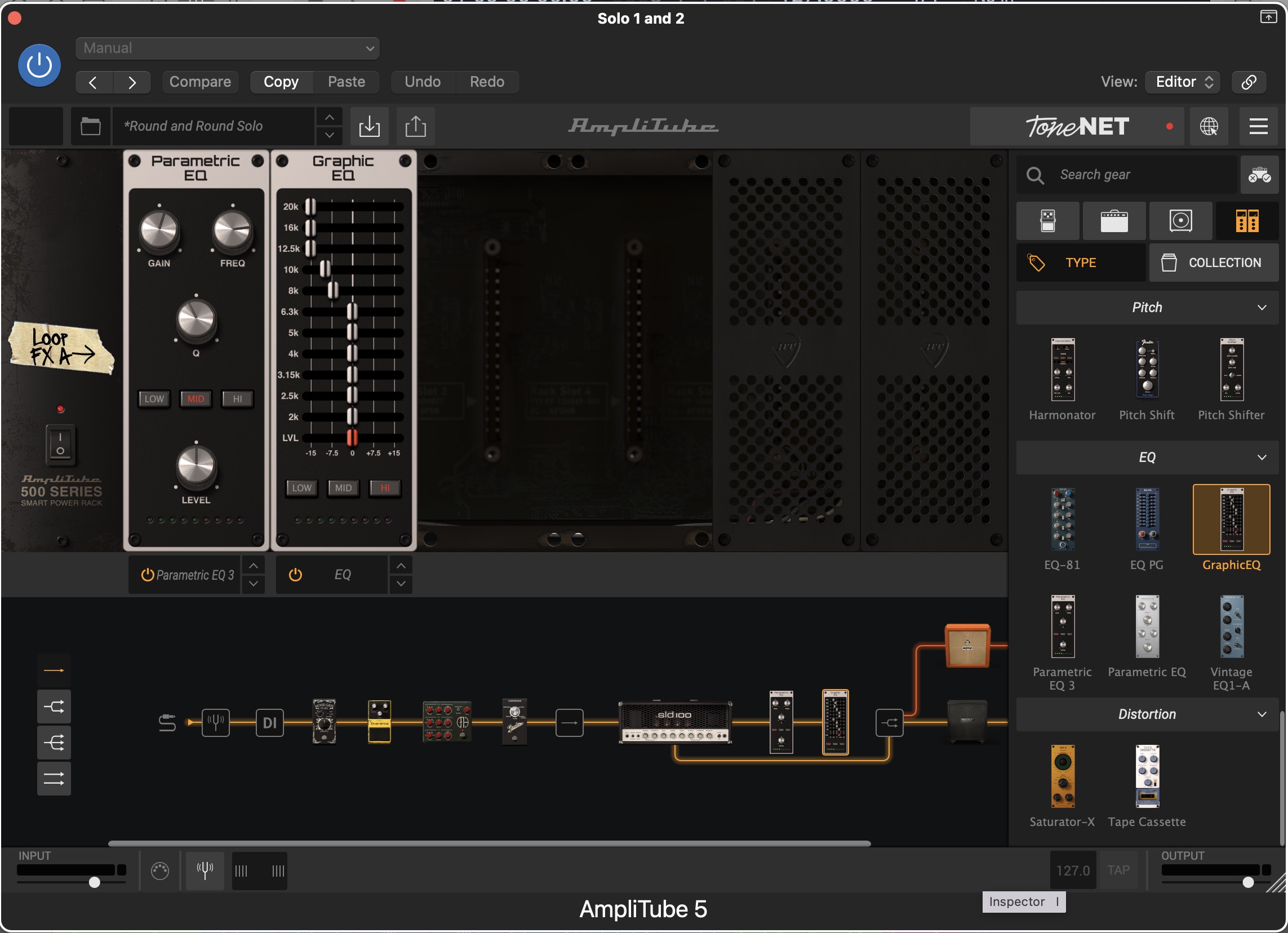The width and height of the screenshot is (1288, 933).
Task: Toggle EQ slot power button
Action: click(295, 575)
